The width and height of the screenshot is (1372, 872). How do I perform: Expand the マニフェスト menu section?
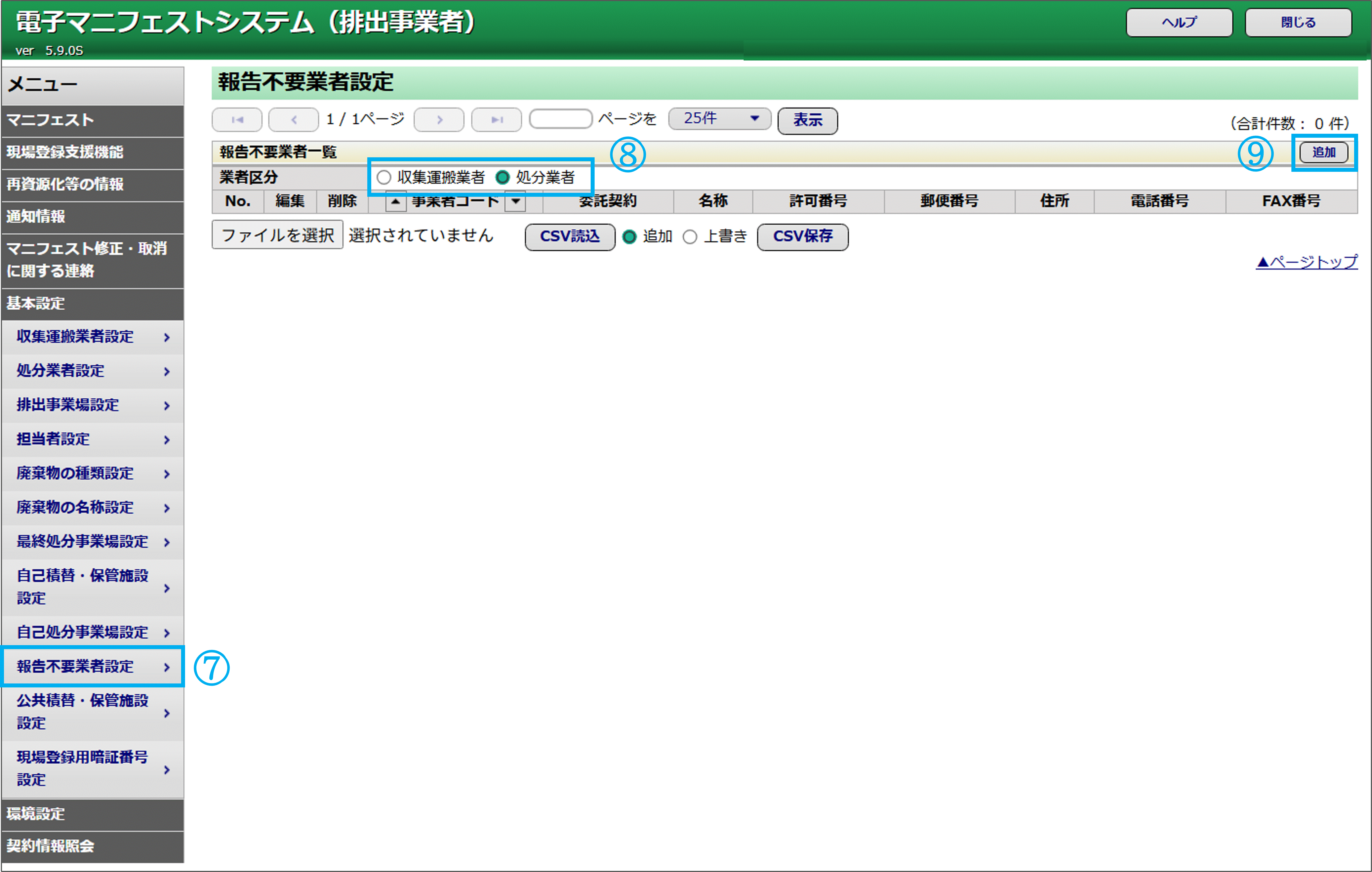click(92, 120)
